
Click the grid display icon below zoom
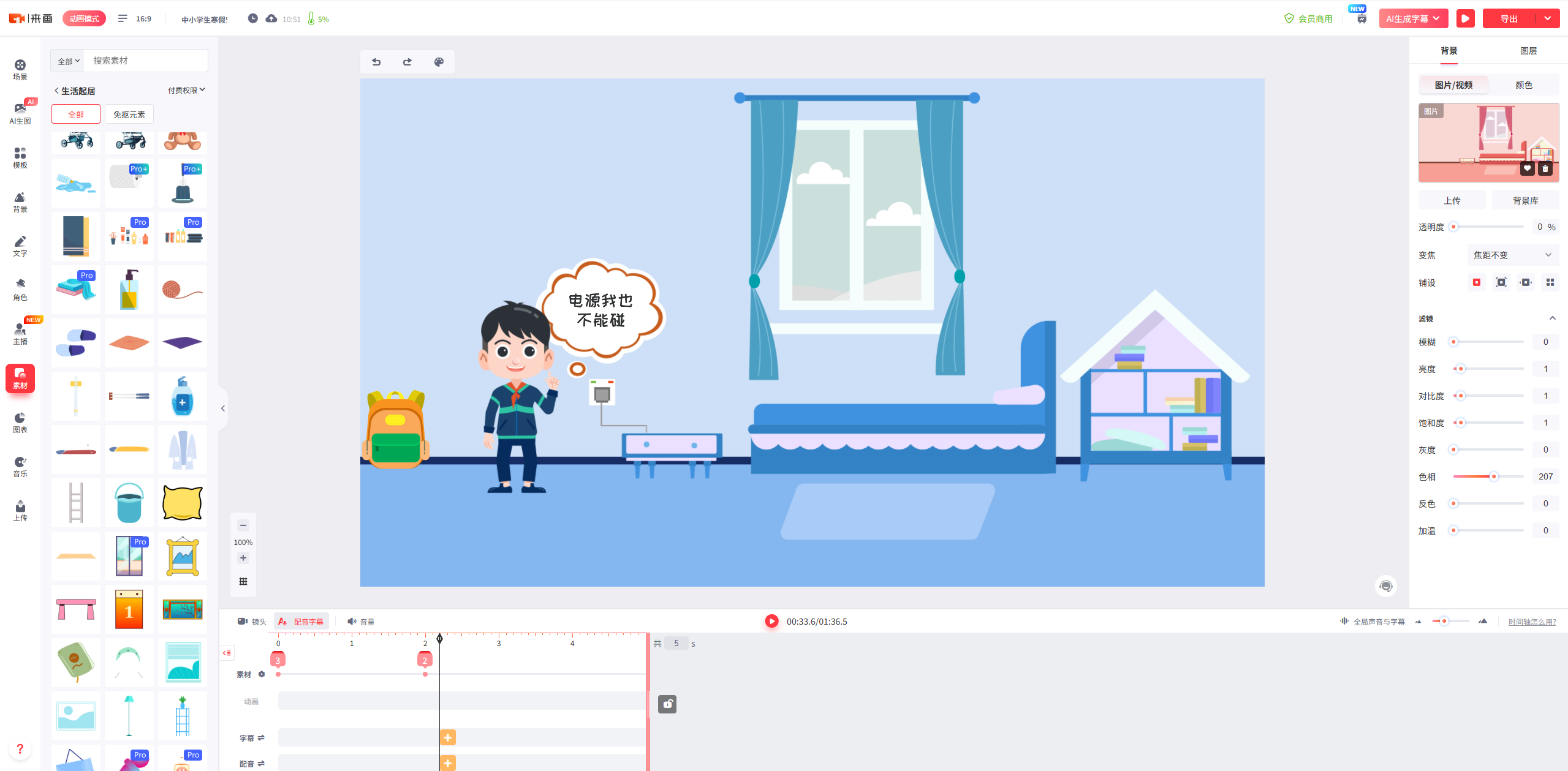pos(243,582)
